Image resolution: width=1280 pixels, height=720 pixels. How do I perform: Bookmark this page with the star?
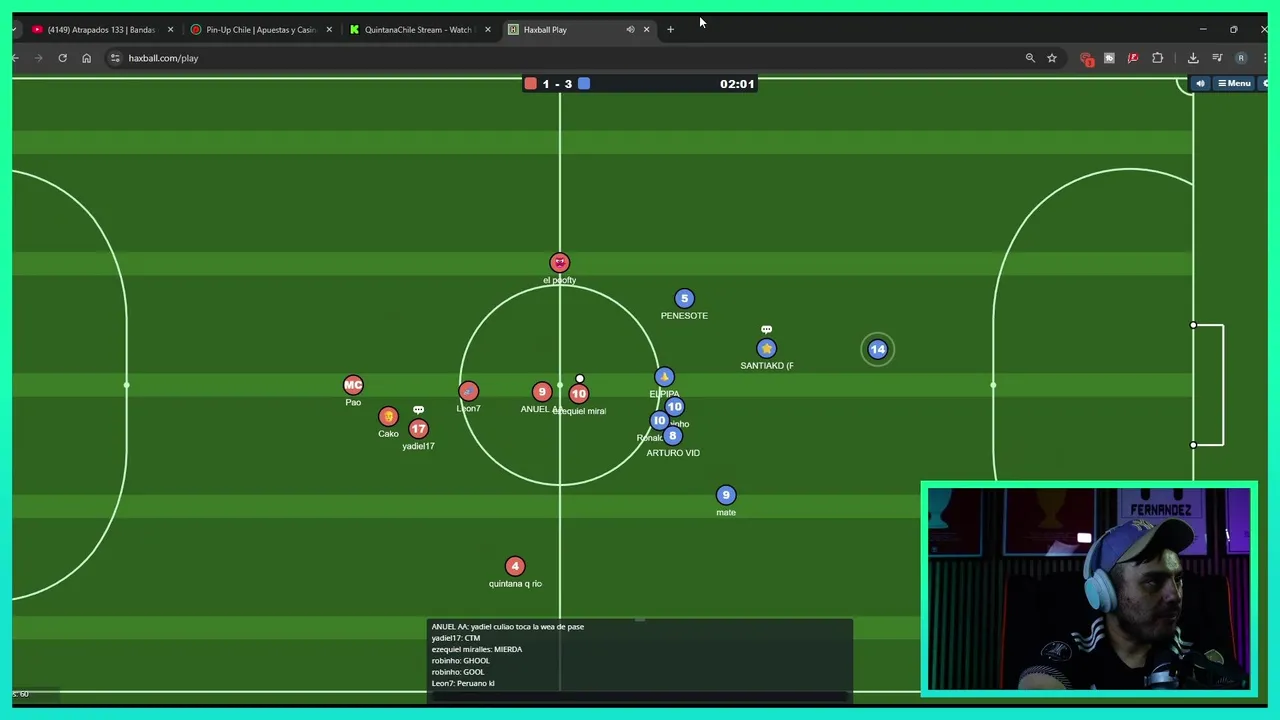point(1052,58)
